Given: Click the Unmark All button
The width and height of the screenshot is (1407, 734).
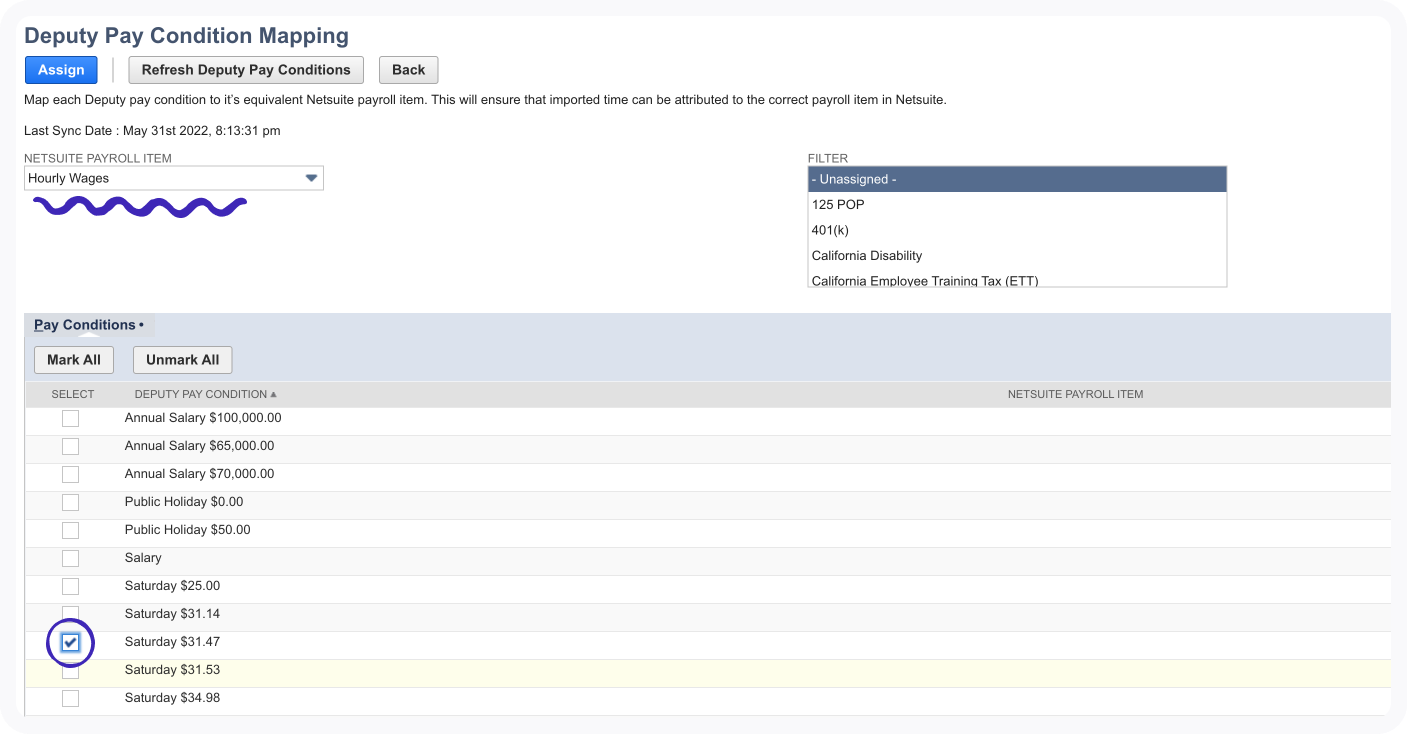Looking at the screenshot, I should [182, 359].
